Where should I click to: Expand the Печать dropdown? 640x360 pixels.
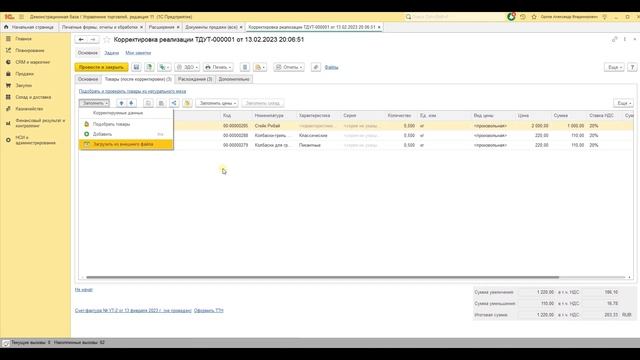(218, 67)
